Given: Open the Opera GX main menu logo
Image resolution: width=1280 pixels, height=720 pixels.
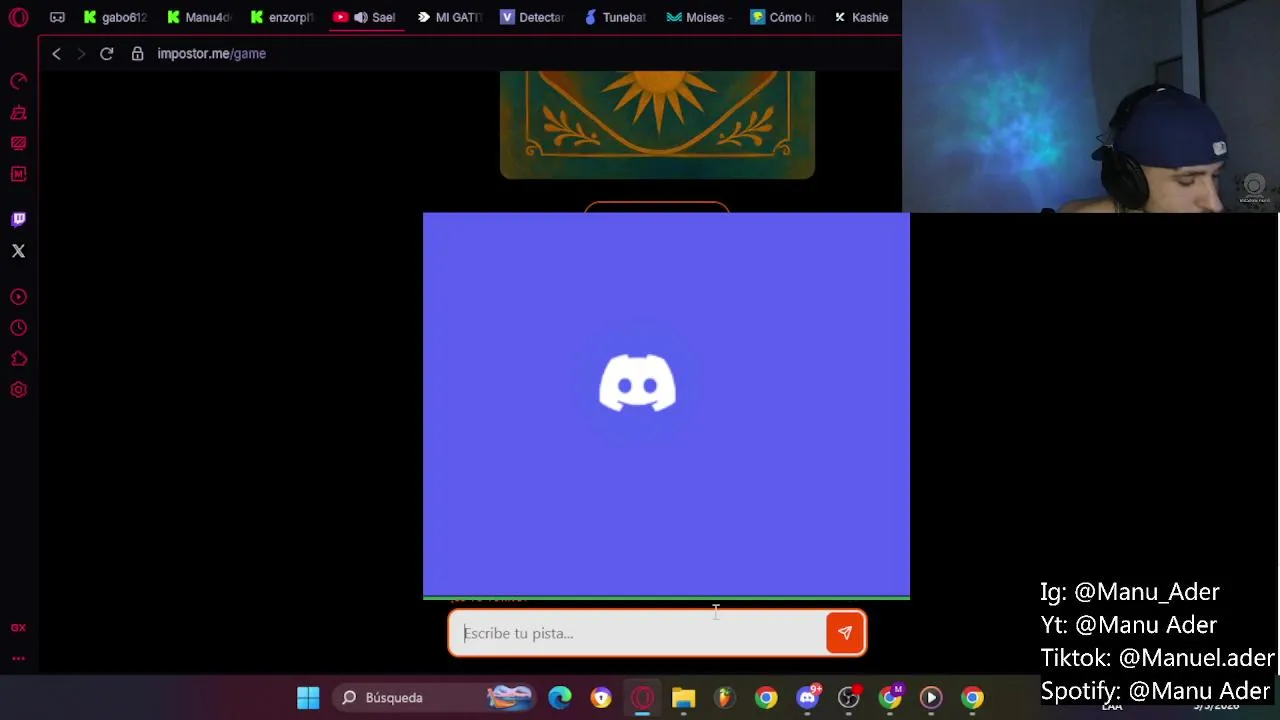Looking at the screenshot, I should point(18,17).
